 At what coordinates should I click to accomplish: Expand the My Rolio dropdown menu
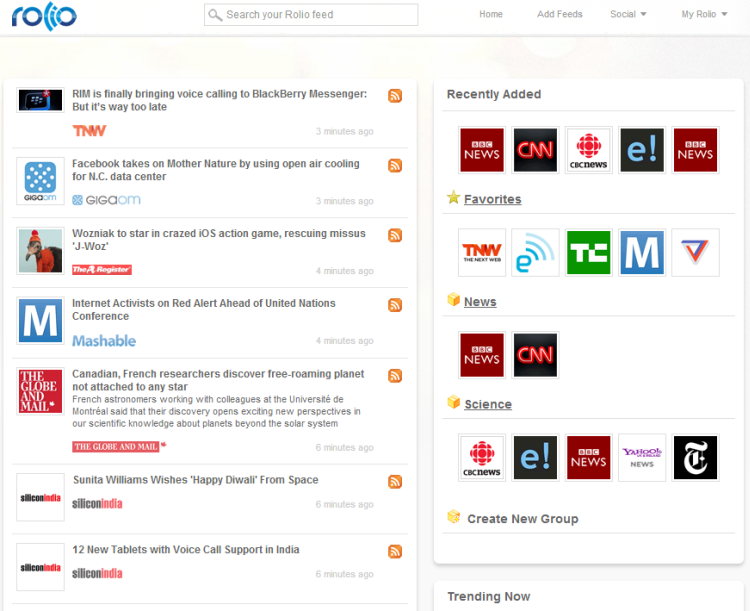(x=704, y=14)
